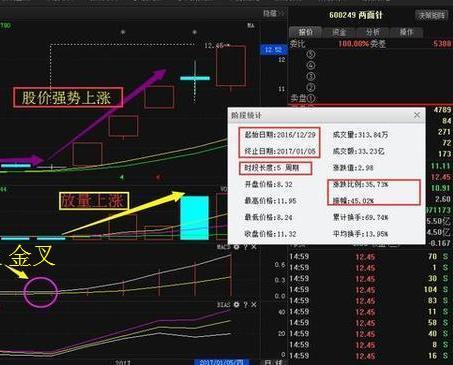Image resolution: width=453 pixels, height=365 pixels.
Task: Open the BIAS indicator help question mark
Action: click(246, 305)
